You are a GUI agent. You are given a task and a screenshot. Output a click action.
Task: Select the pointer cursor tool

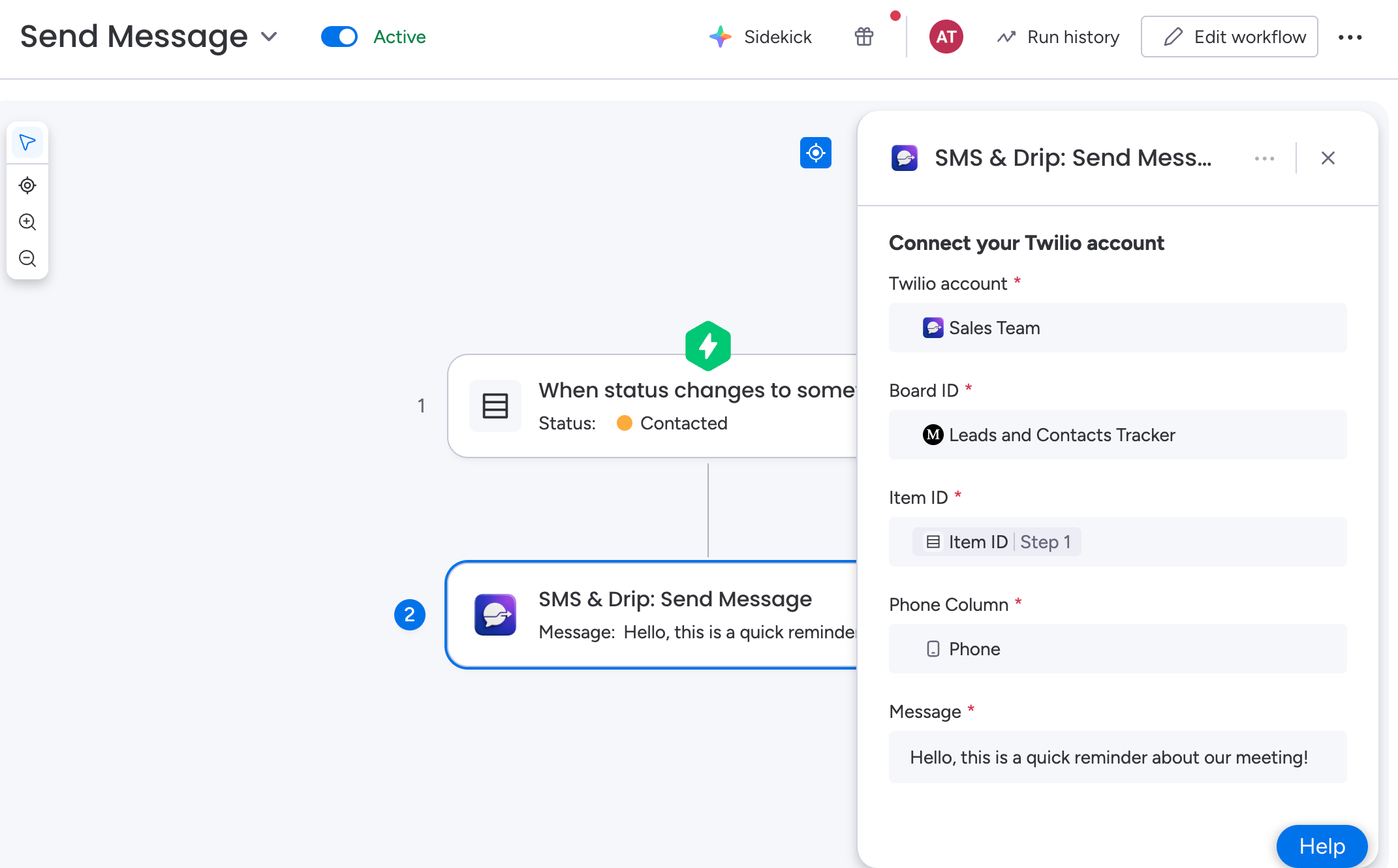tap(27, 142)
